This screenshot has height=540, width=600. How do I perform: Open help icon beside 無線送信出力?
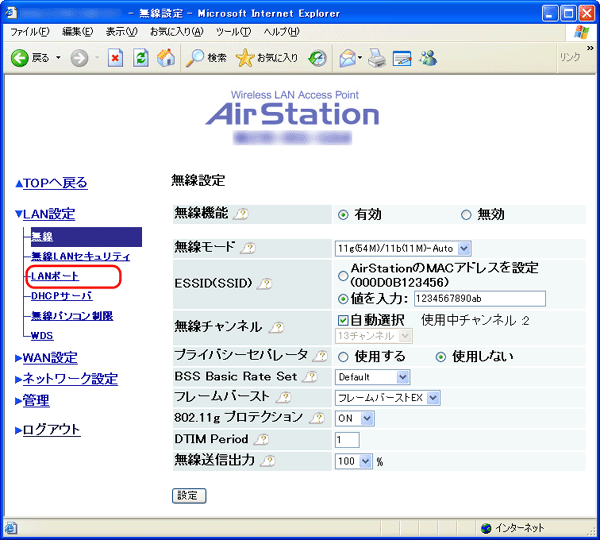coord(267,461)
